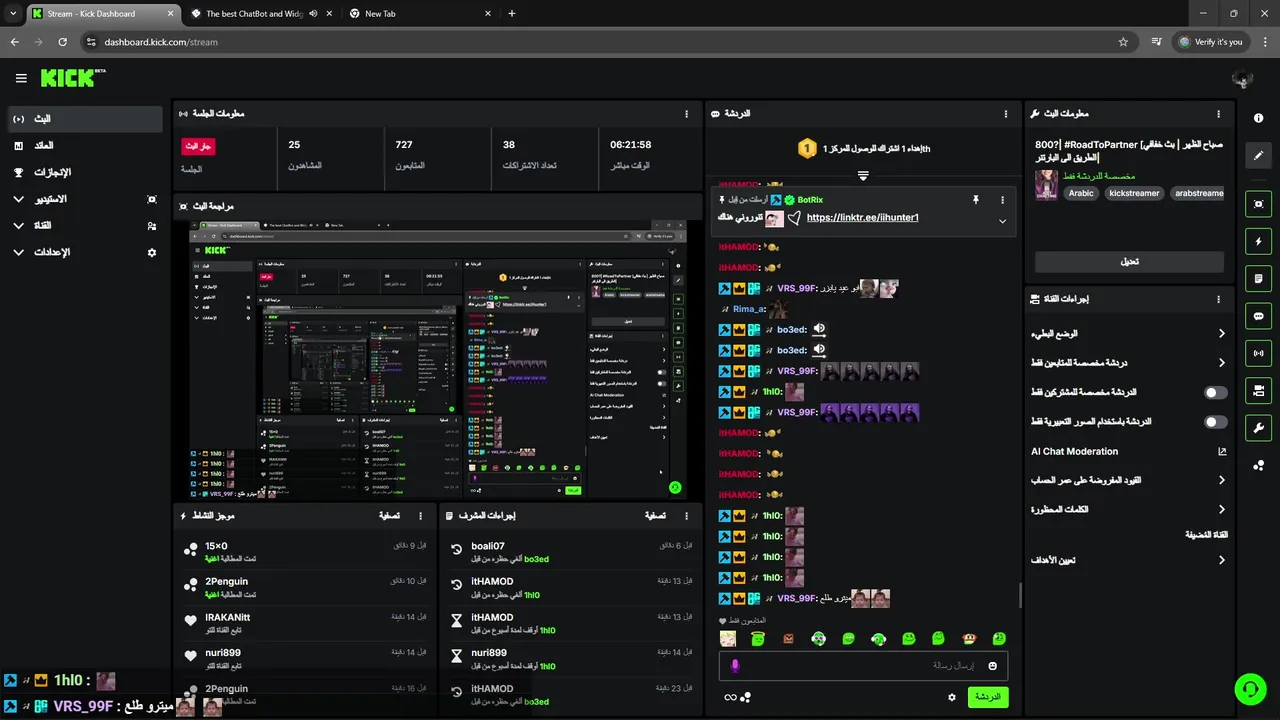
Task: Click the dots cluster icon beside the infinity symbol
Action: tap(746, 697)
